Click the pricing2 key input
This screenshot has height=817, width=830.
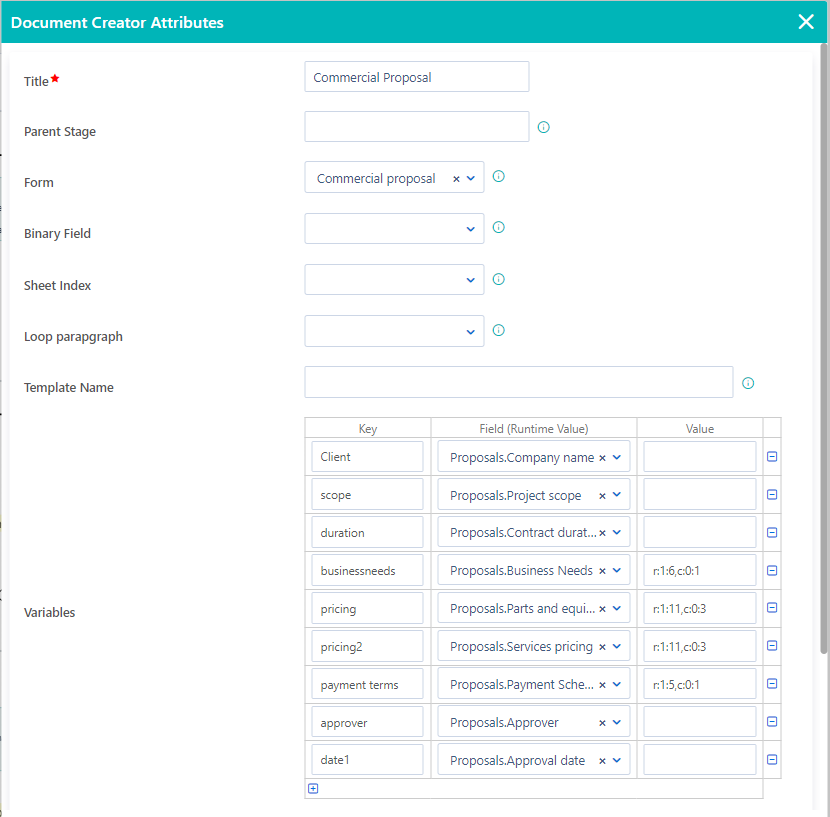click(x=367, y=646)
